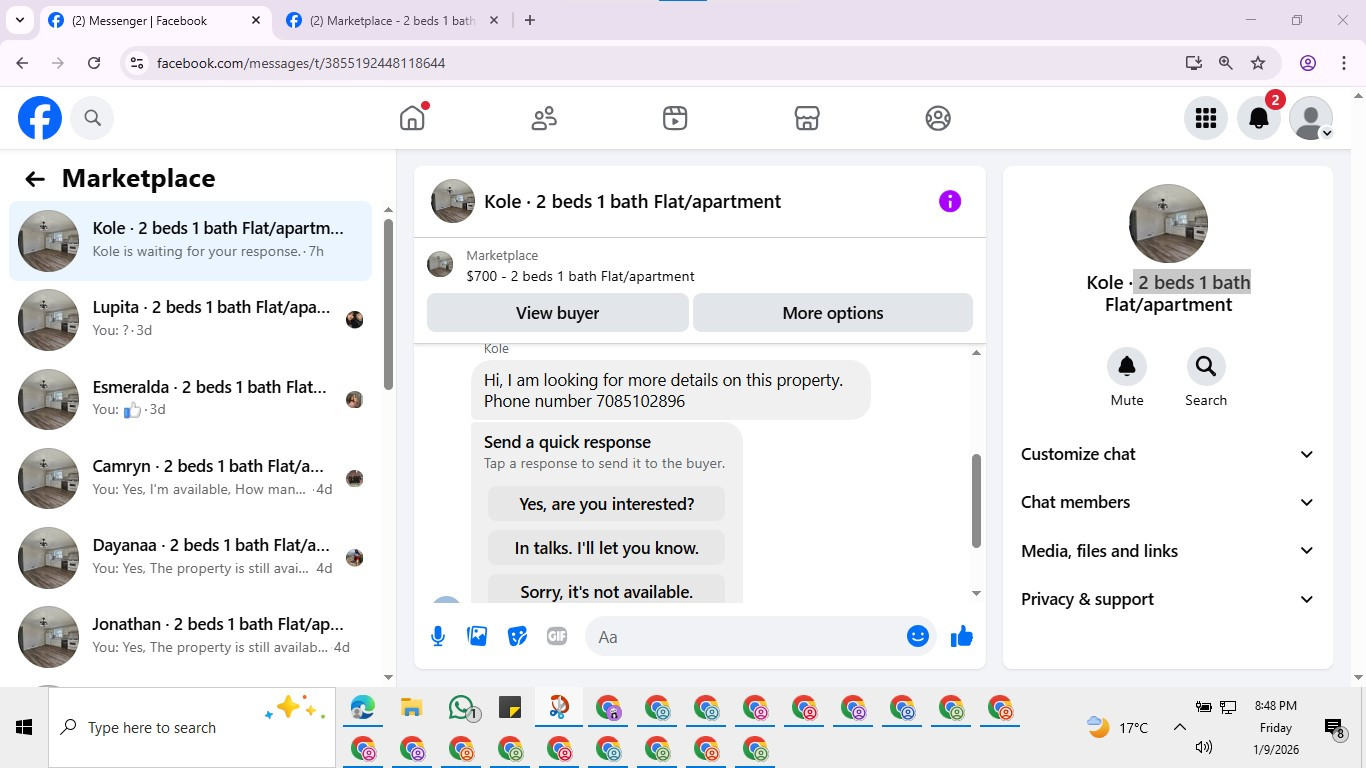The image size is (1366, 768).
Task: Open the Chrome profile icon
Action: 1308,63
